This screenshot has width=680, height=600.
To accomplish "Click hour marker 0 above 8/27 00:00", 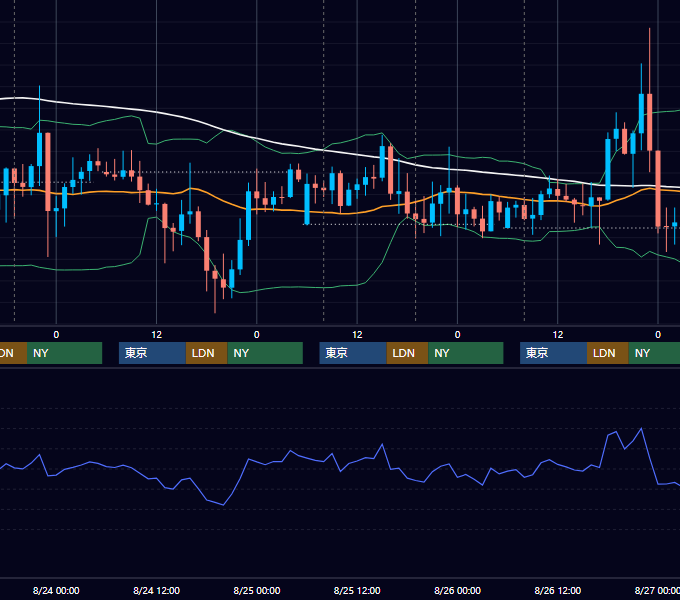I will click(658, 334).
